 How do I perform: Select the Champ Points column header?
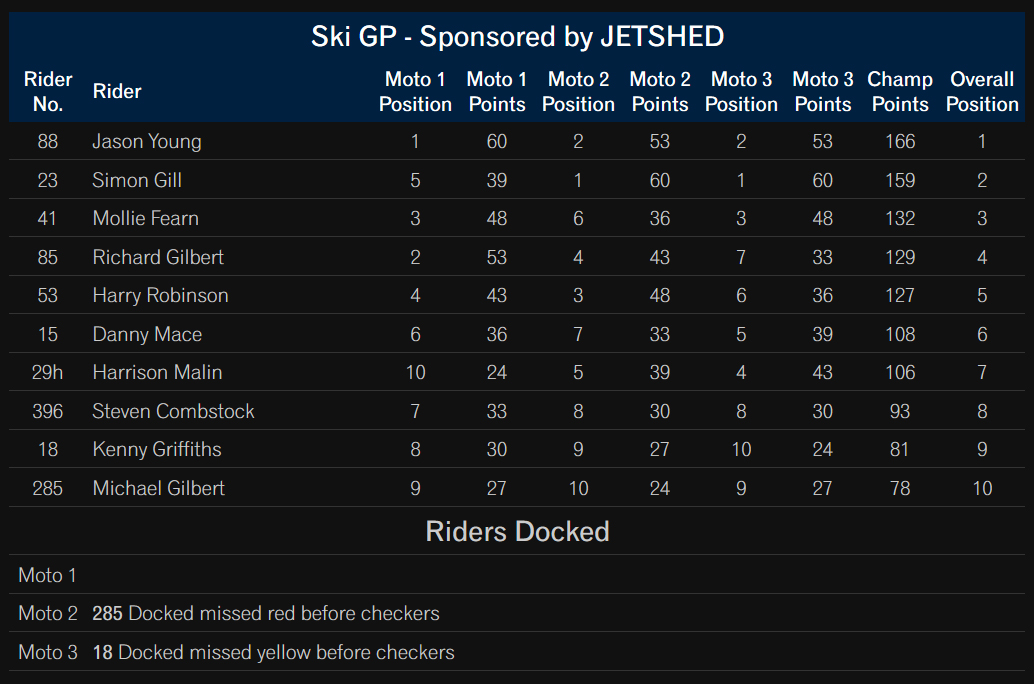[x=899, y=92]
